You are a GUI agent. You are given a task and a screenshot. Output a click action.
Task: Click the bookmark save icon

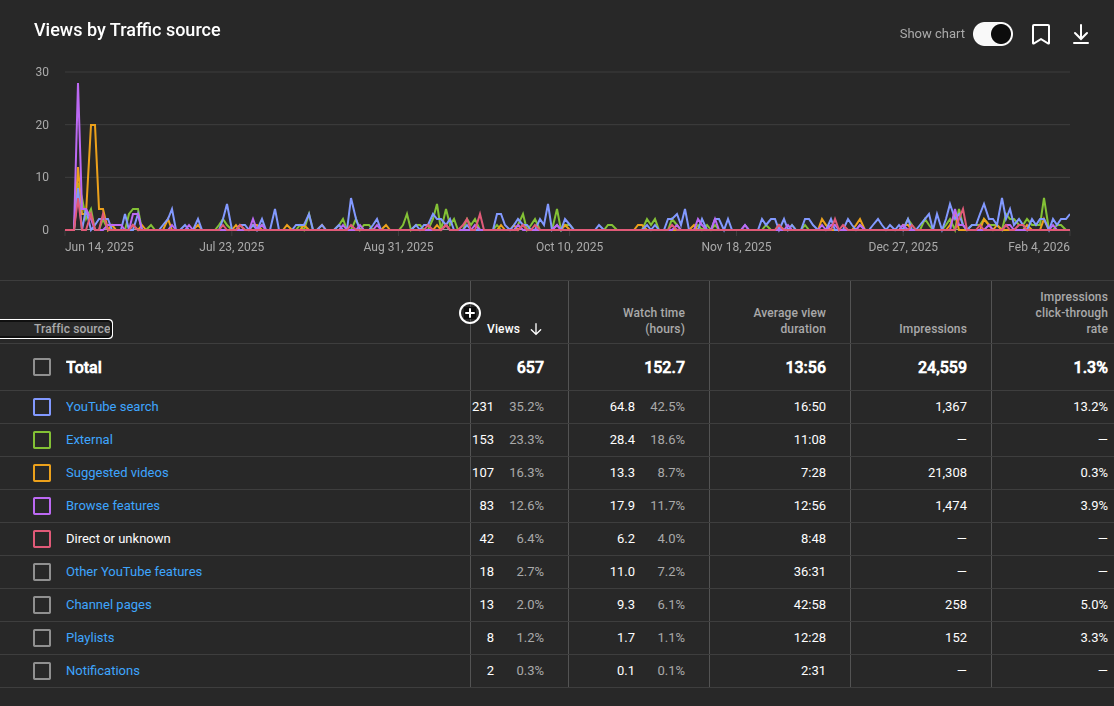[x=1041, y=34]
